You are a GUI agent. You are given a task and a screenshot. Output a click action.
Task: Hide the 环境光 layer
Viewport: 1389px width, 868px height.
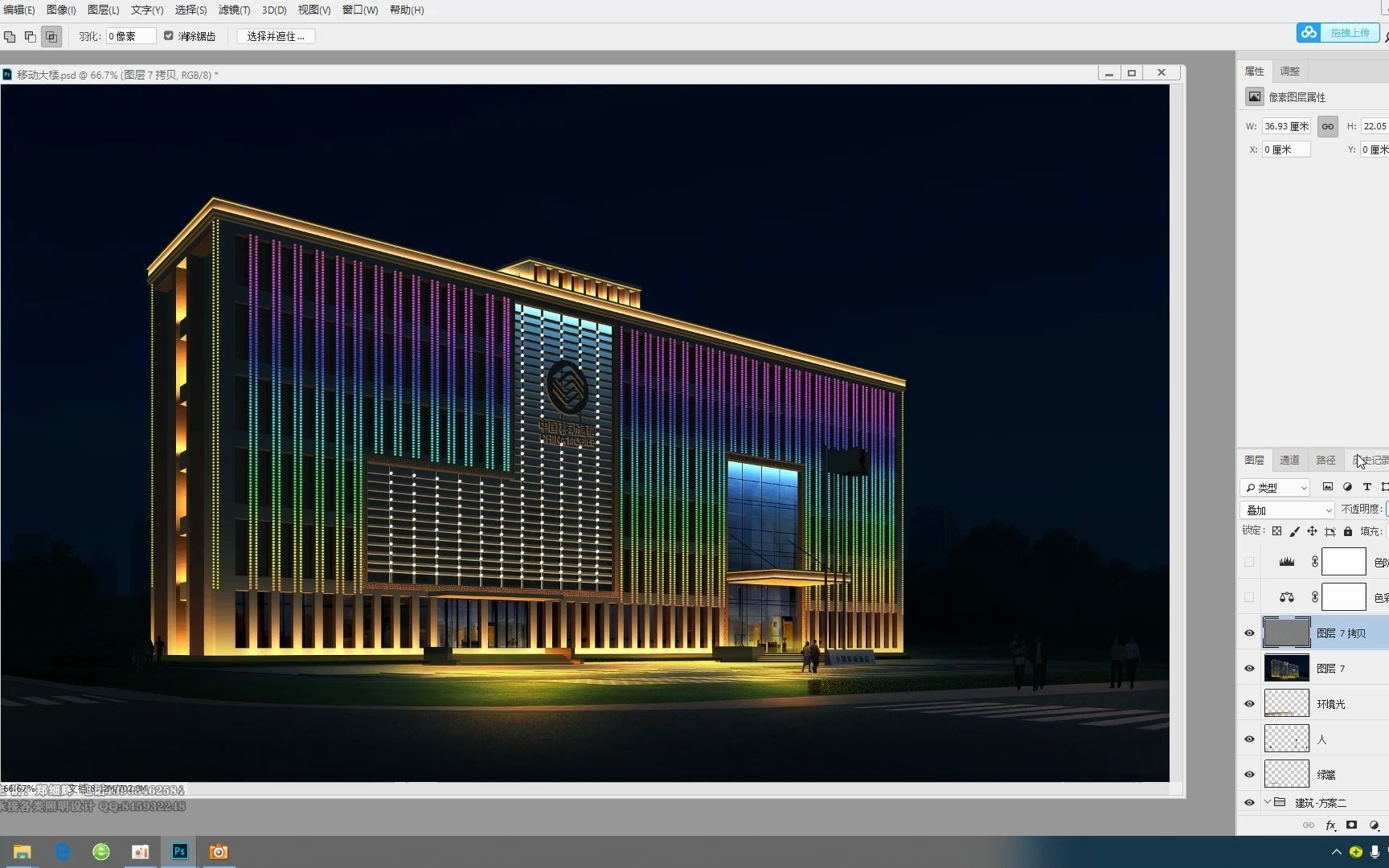point(1249,704)
